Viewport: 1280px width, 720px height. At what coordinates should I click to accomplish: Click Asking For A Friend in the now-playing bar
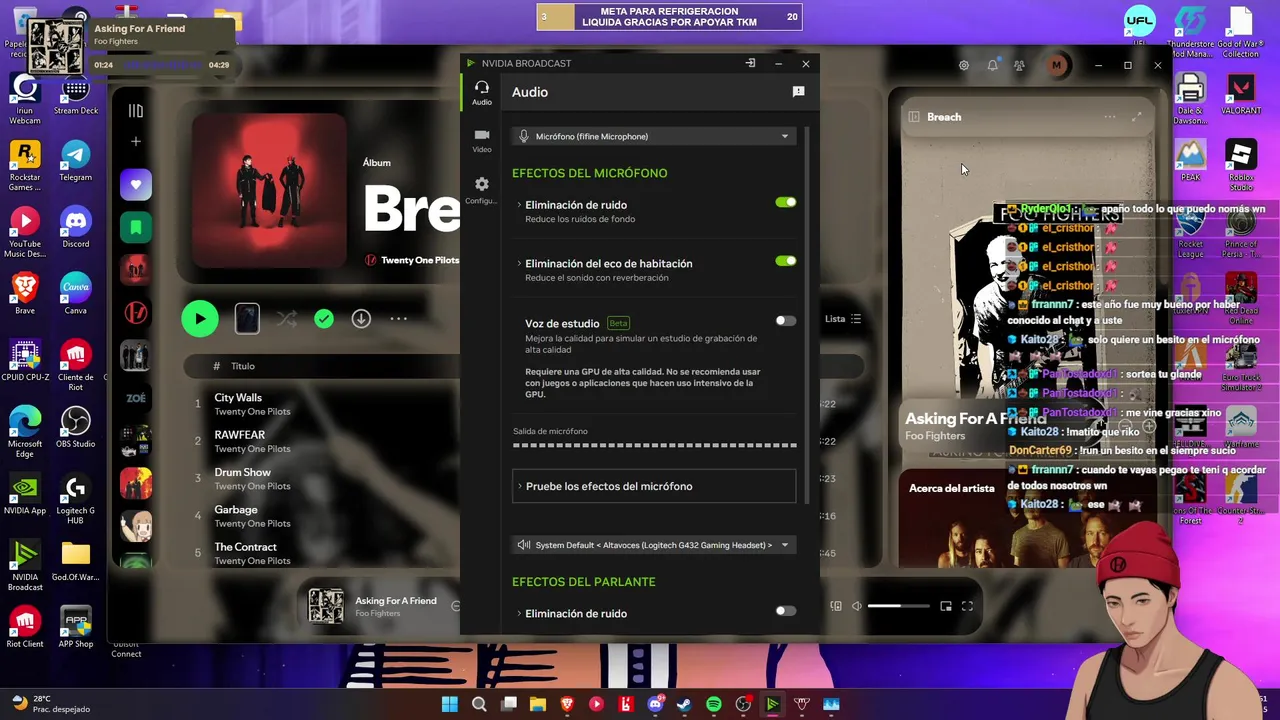tap(396, 601)
